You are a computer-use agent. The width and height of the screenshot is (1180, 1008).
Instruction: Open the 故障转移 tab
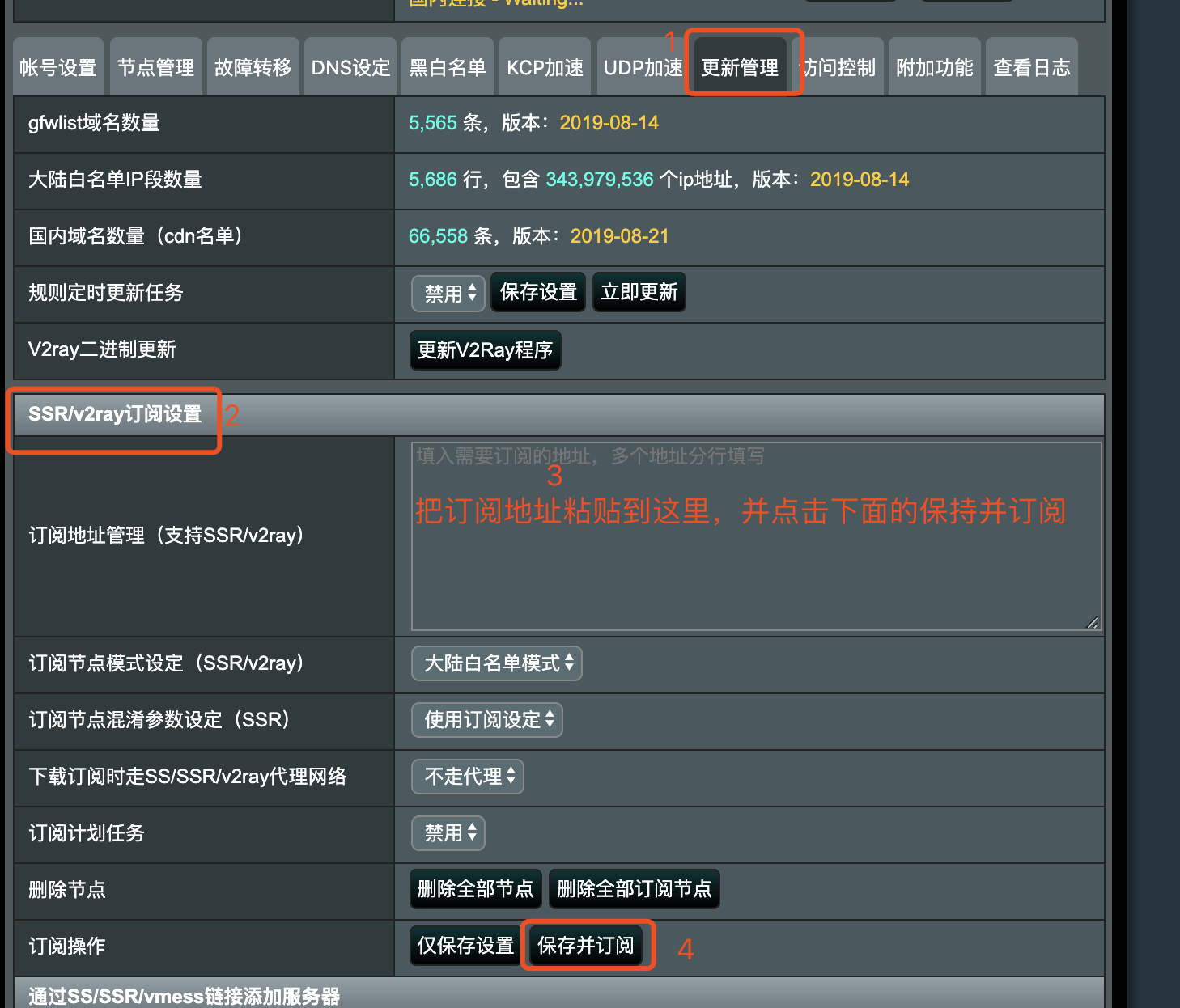pos(253,68)
